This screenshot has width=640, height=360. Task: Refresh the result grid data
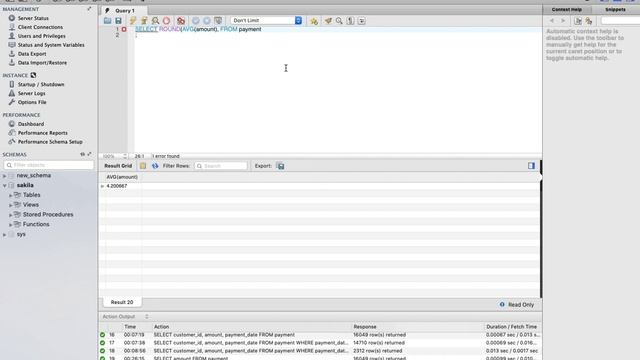pos(155,166)
